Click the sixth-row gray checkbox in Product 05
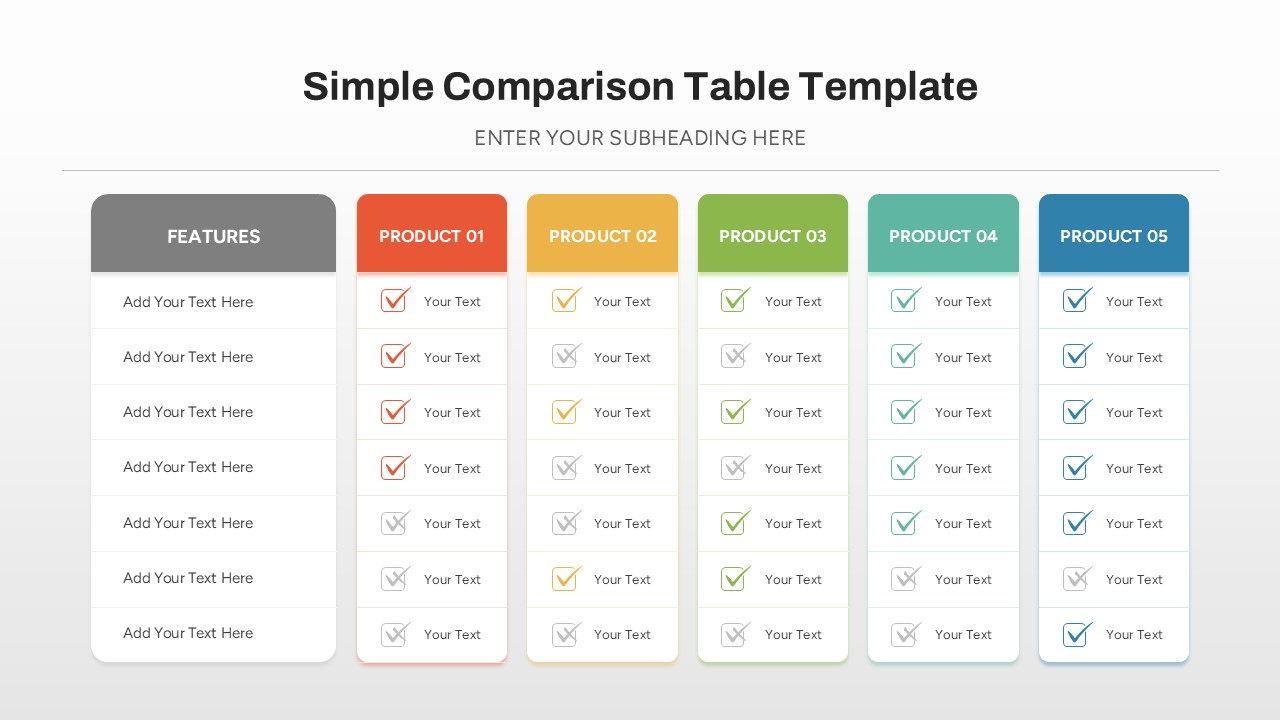The height and width of the screenshot is (720, 1280). coord(1076,579)
